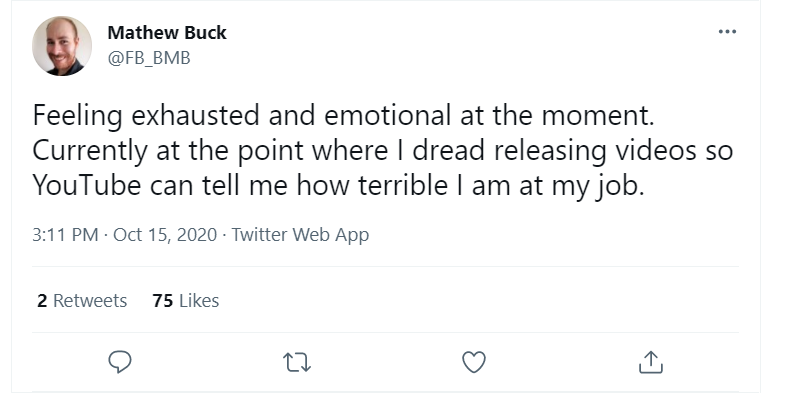The height and width of the screenshot is (393, 796).
Task: Click the bold 2 retweets count
Action: pyautogui.click(x=42, y=301)
